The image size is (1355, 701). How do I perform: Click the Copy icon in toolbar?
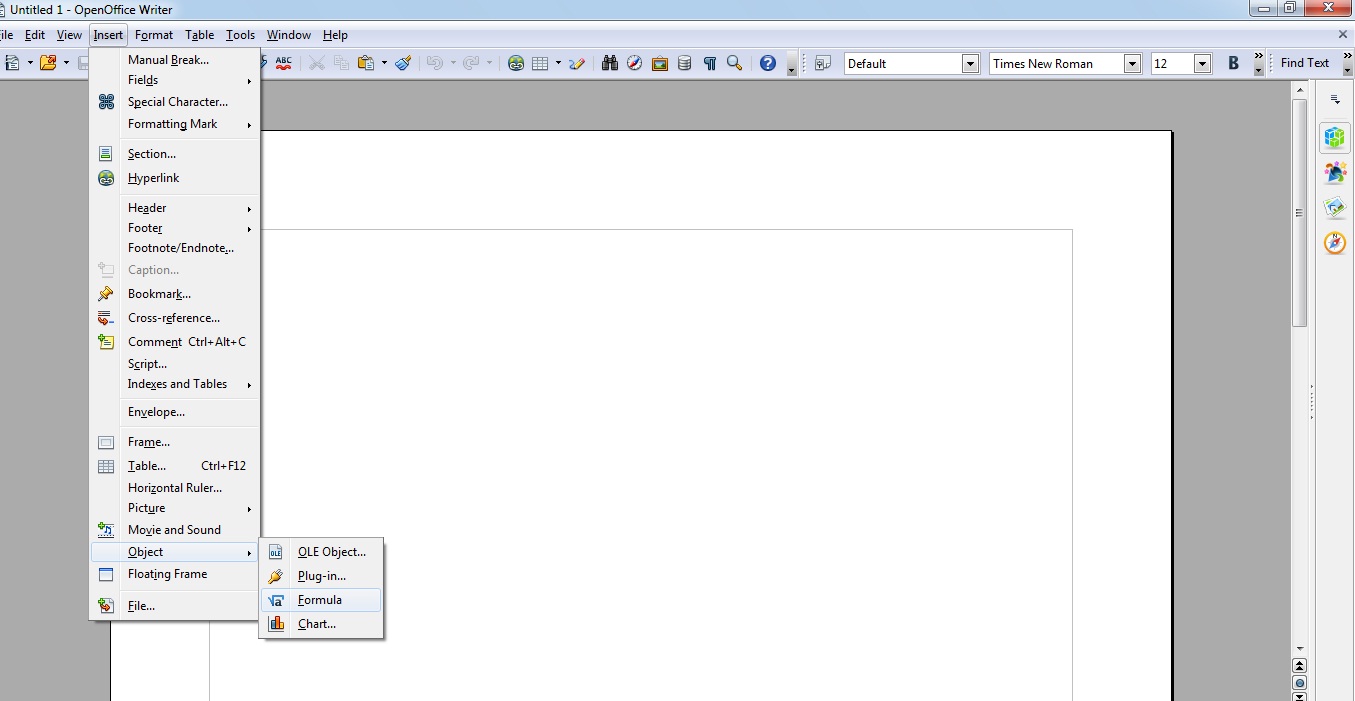click(x=342, y=63)
